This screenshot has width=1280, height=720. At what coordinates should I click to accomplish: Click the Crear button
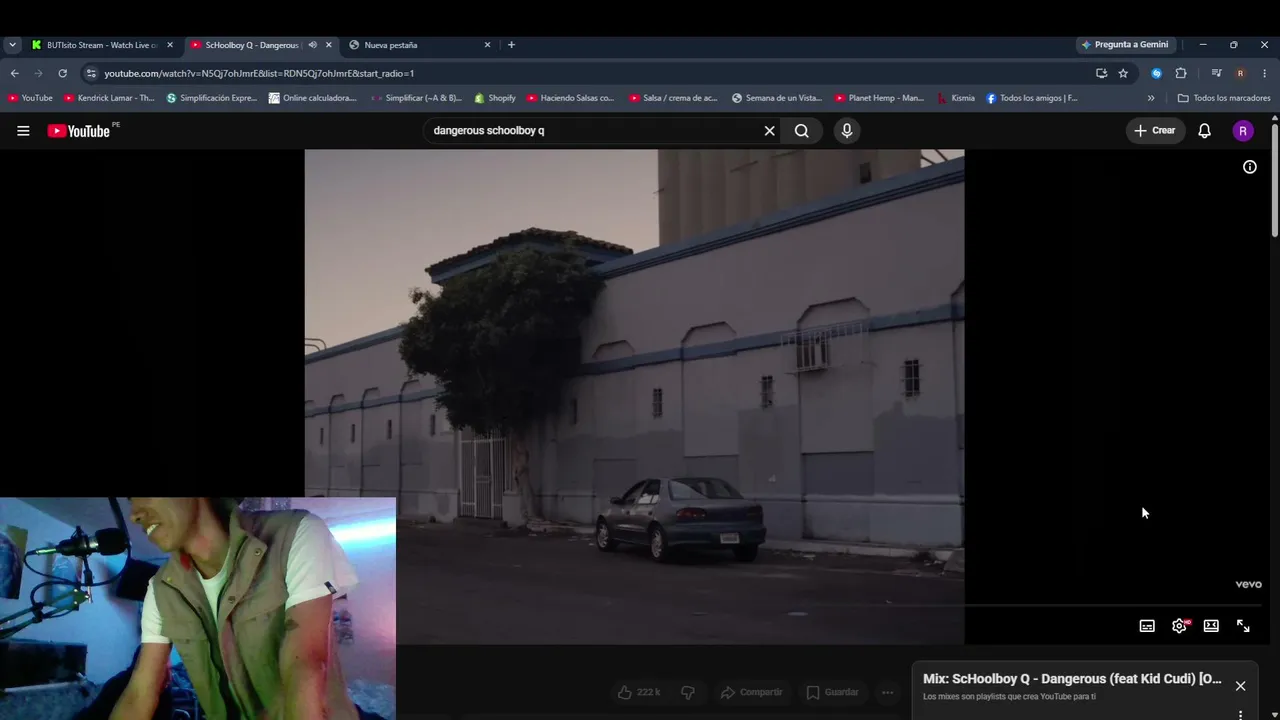1155,131
